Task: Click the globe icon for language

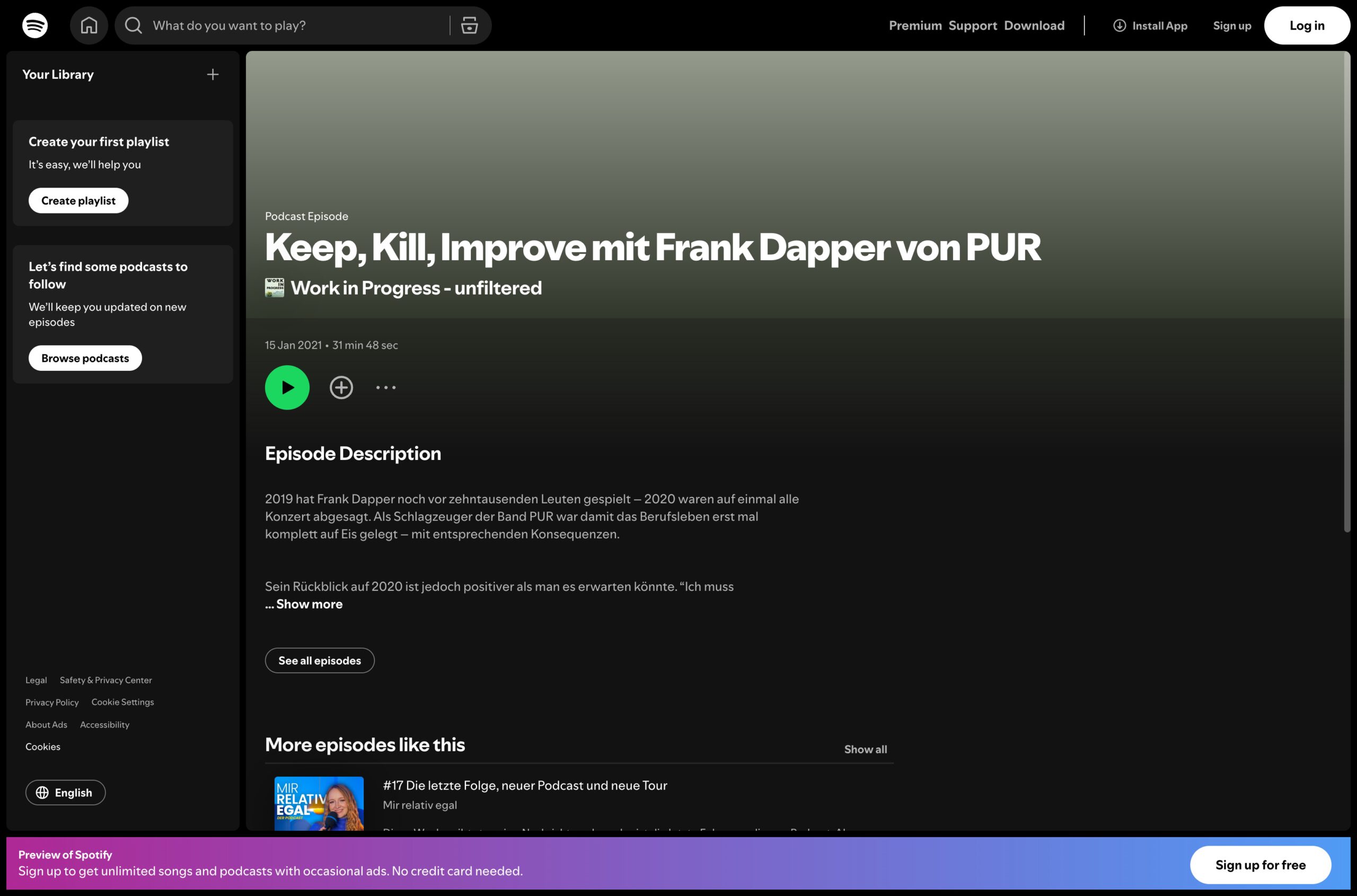Action: pyautogui.click(x=42, y=793)
